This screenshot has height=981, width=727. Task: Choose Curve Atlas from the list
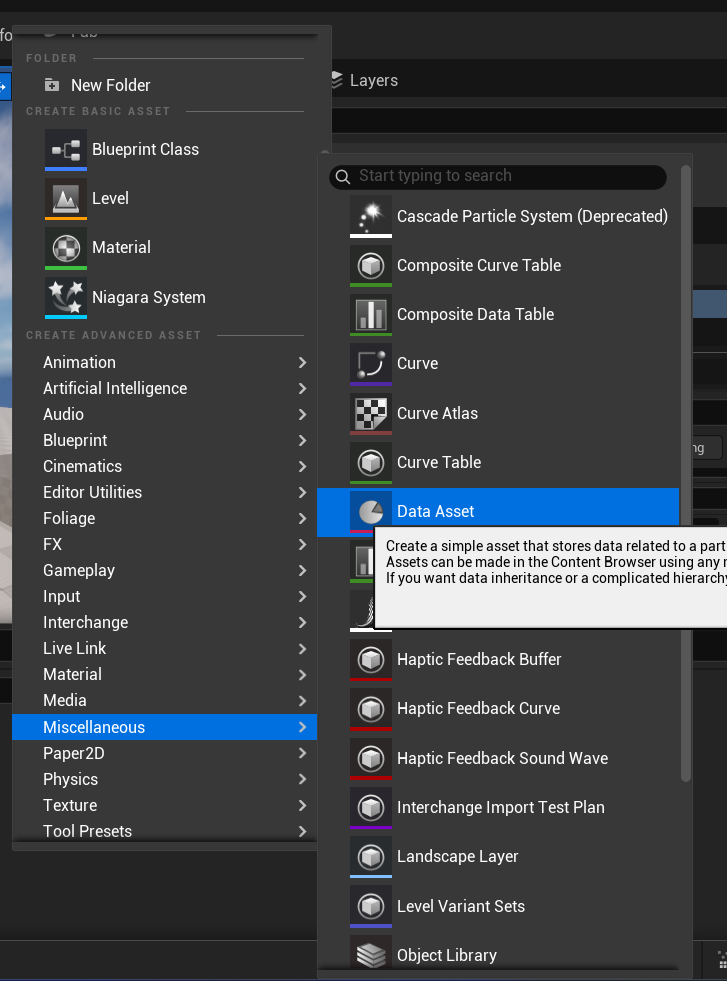(x=498, y=414)
